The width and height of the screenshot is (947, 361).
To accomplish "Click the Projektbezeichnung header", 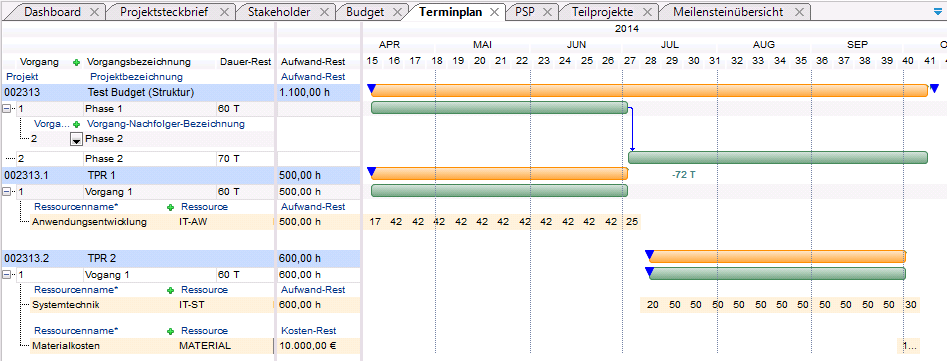I will click(x=136, y=77).
